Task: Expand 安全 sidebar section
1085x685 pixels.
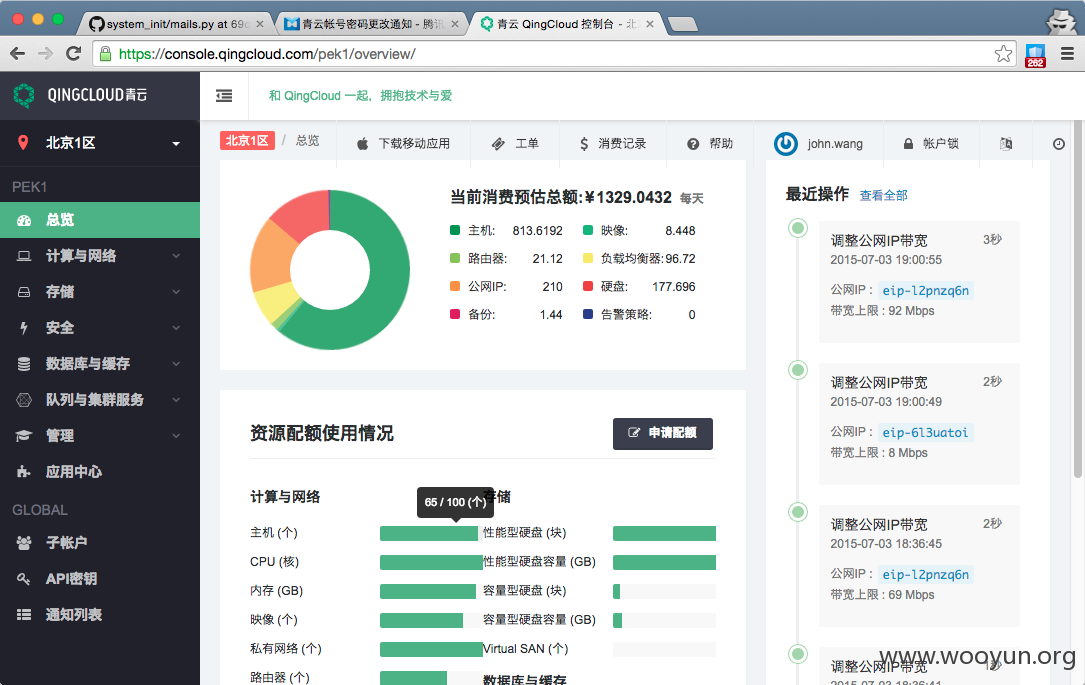Action: point(100,328)
